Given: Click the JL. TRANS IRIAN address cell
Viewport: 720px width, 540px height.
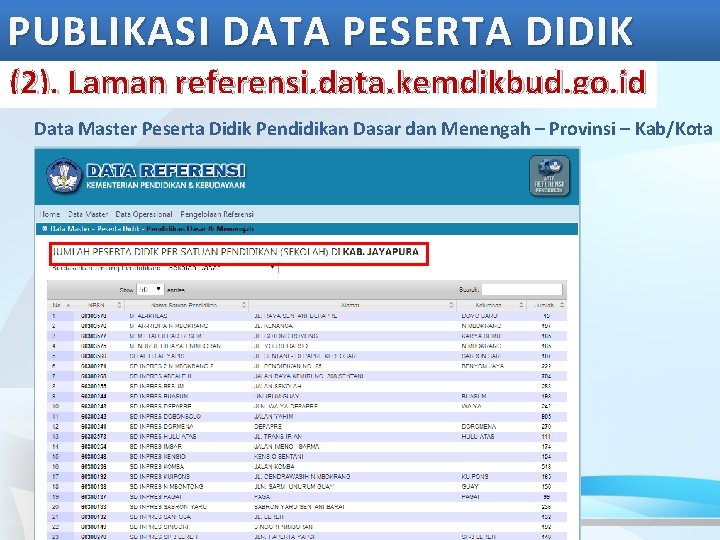Looking at the screenshot, I should click(x=278, y=437).
